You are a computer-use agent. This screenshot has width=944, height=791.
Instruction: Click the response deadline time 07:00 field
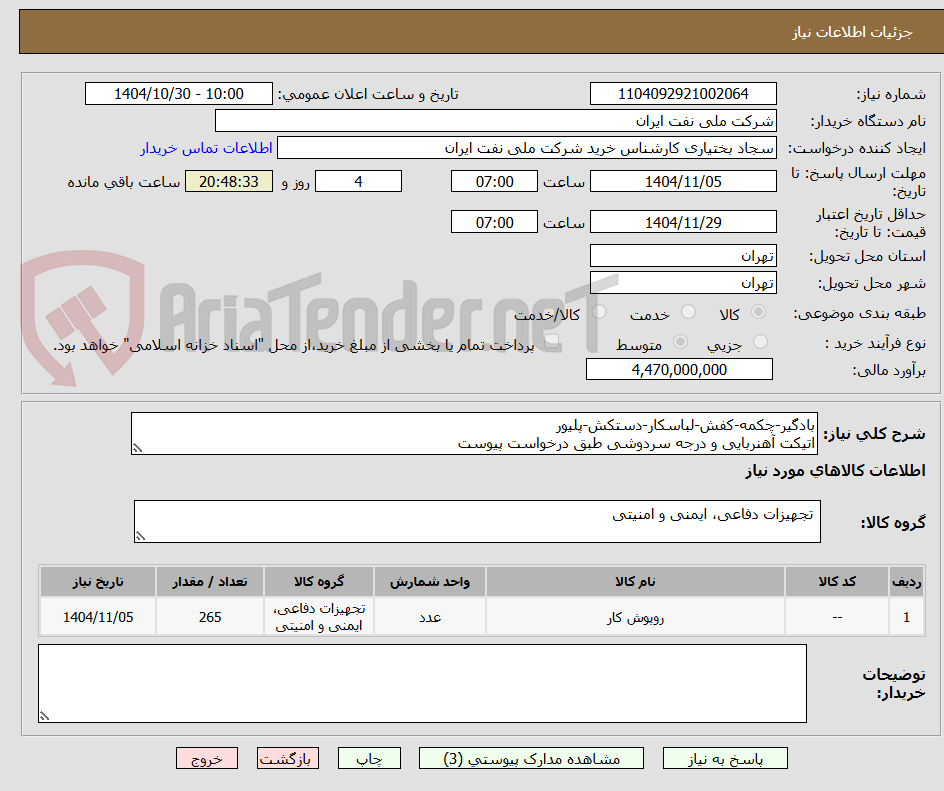[494, 181]
